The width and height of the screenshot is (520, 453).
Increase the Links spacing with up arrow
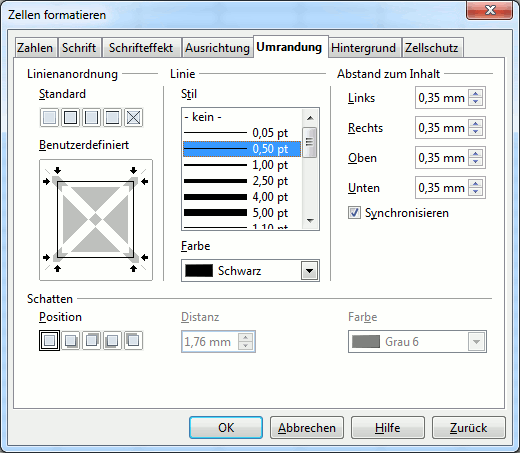(476, 94)
